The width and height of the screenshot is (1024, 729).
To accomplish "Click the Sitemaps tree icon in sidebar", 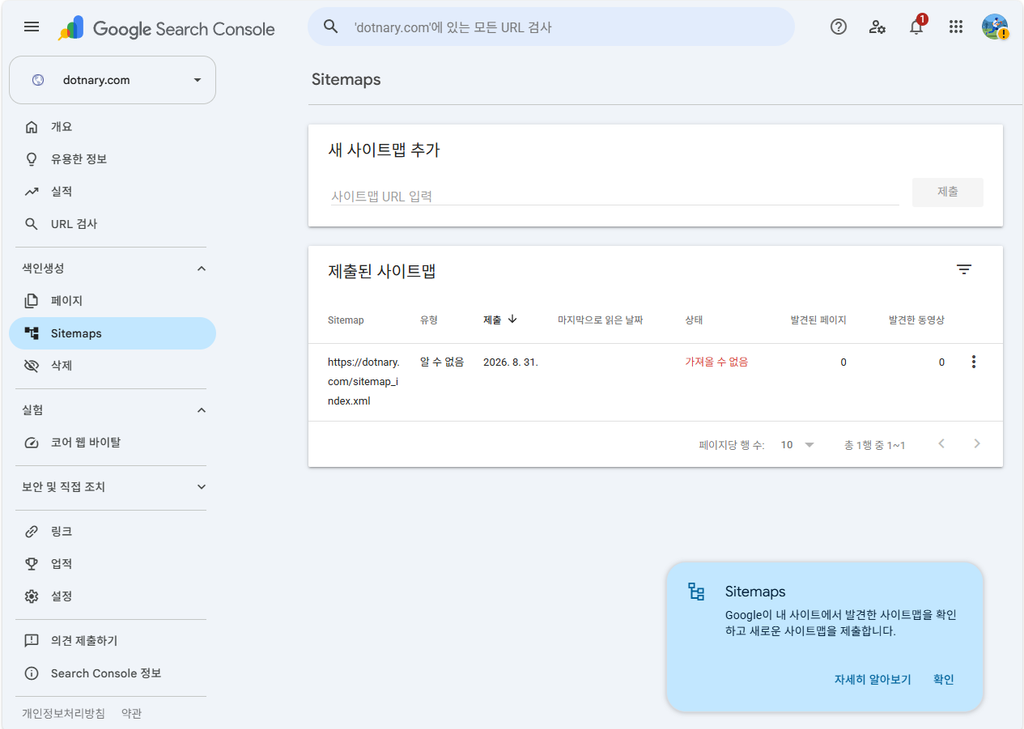I will pos(31,333).
